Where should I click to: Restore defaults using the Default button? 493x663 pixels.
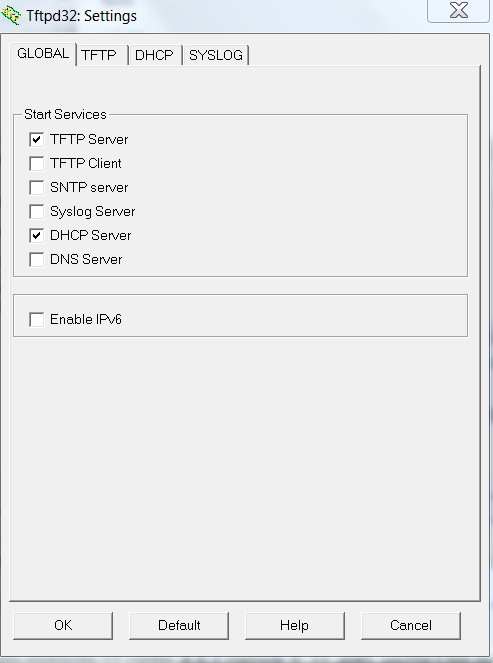[179, 625]
